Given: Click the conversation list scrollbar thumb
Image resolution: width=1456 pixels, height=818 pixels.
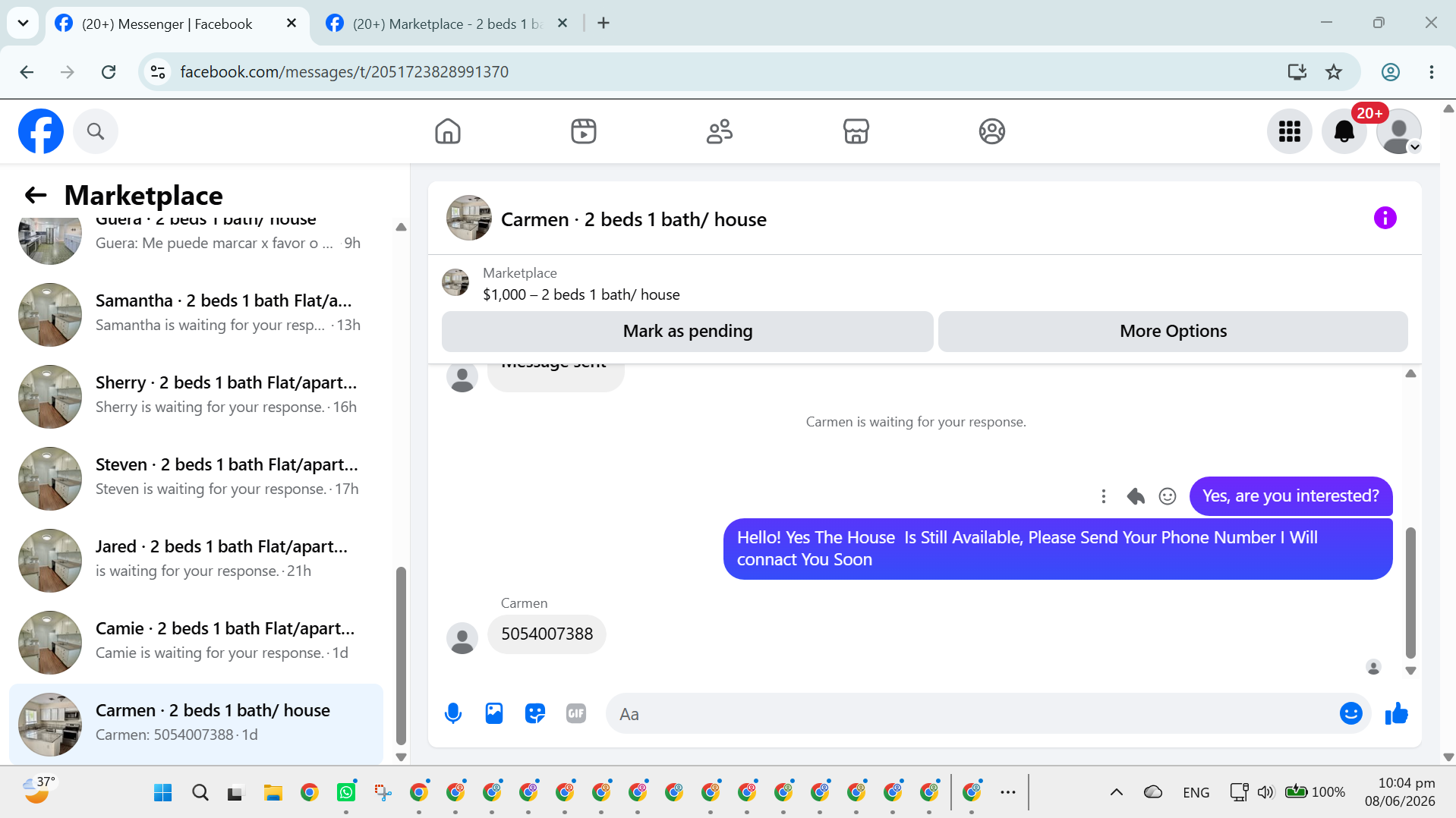Looking at the screenshot, I should (x=401, y=656).
